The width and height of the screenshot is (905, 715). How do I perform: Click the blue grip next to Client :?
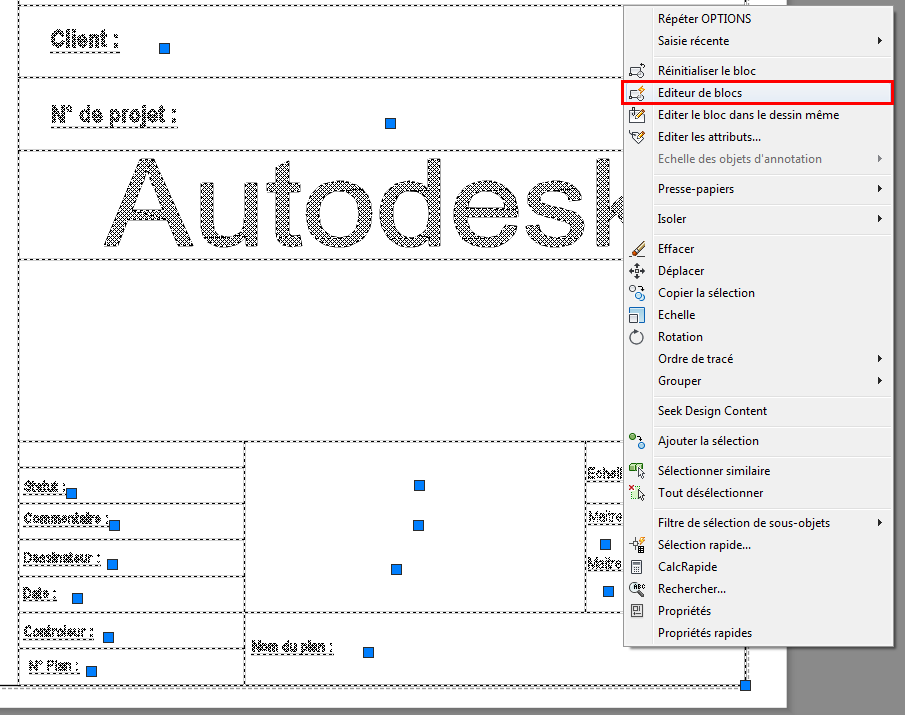point(164,48)
